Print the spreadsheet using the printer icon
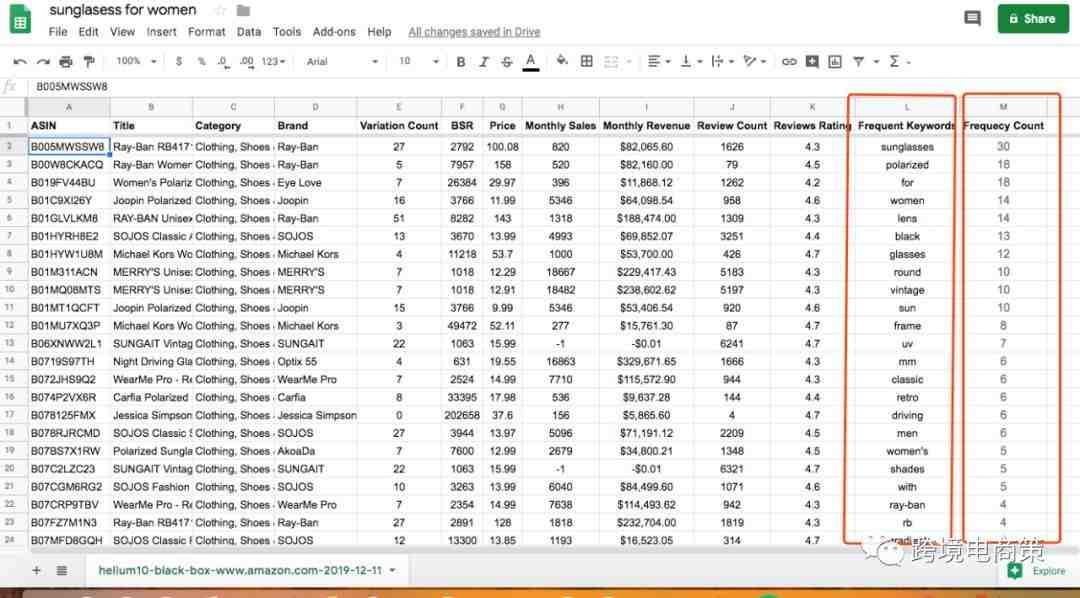 click(65, 62)
